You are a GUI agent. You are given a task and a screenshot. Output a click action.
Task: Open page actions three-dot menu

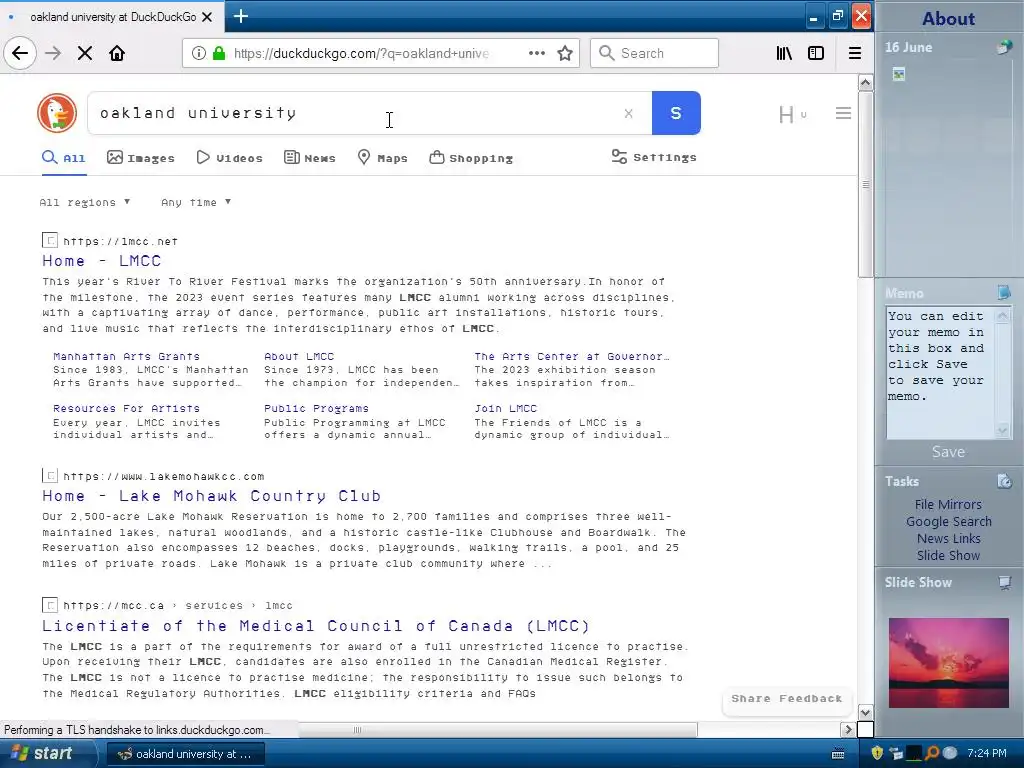[537, 53]
